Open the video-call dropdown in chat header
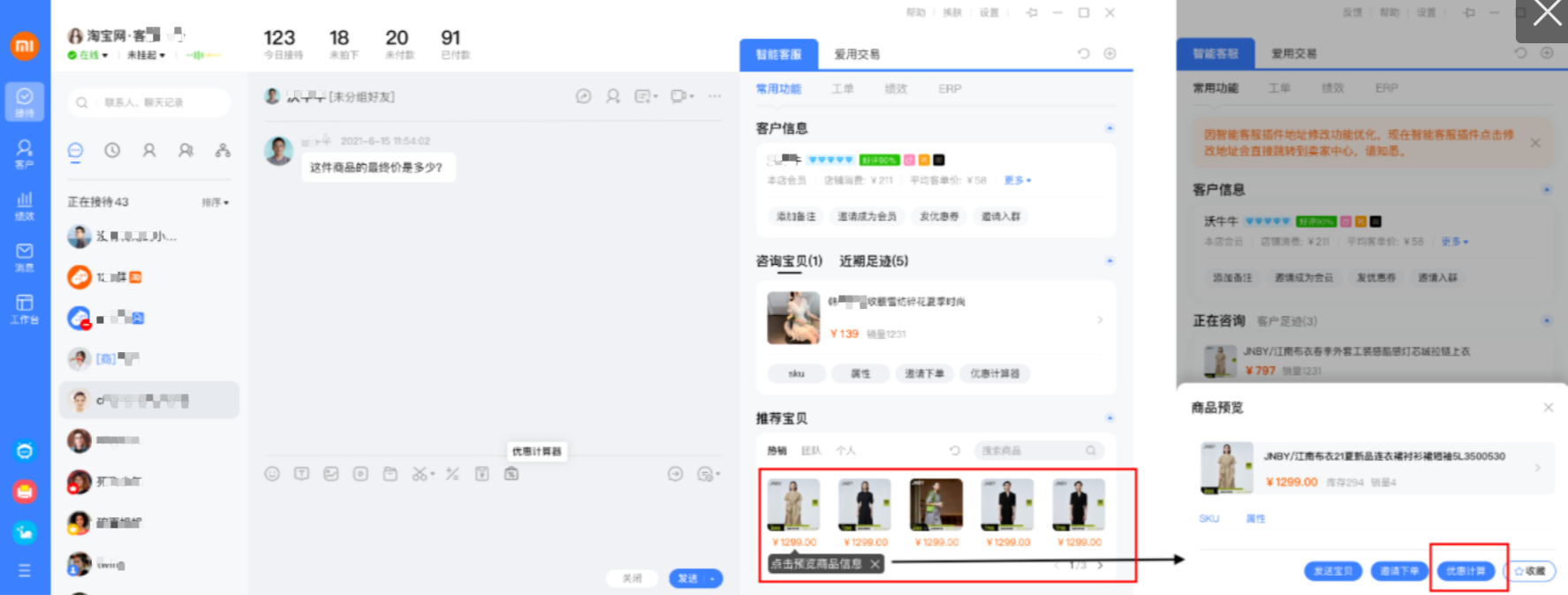1568x595 pixels. [682, 96]
